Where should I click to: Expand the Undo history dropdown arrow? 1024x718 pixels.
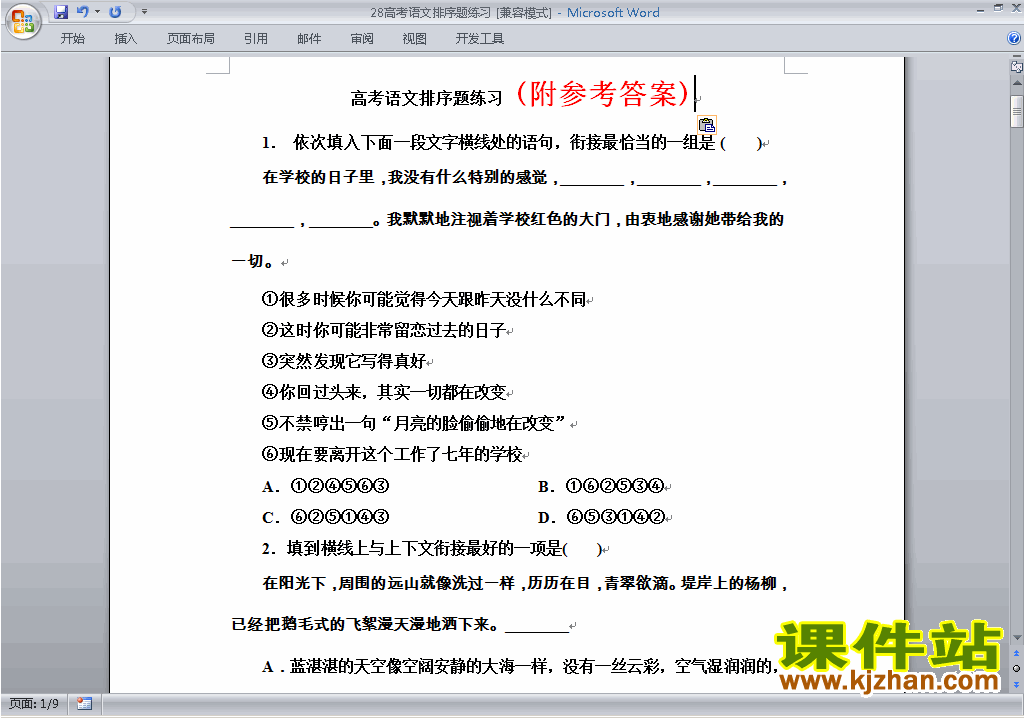click(97, 12)
